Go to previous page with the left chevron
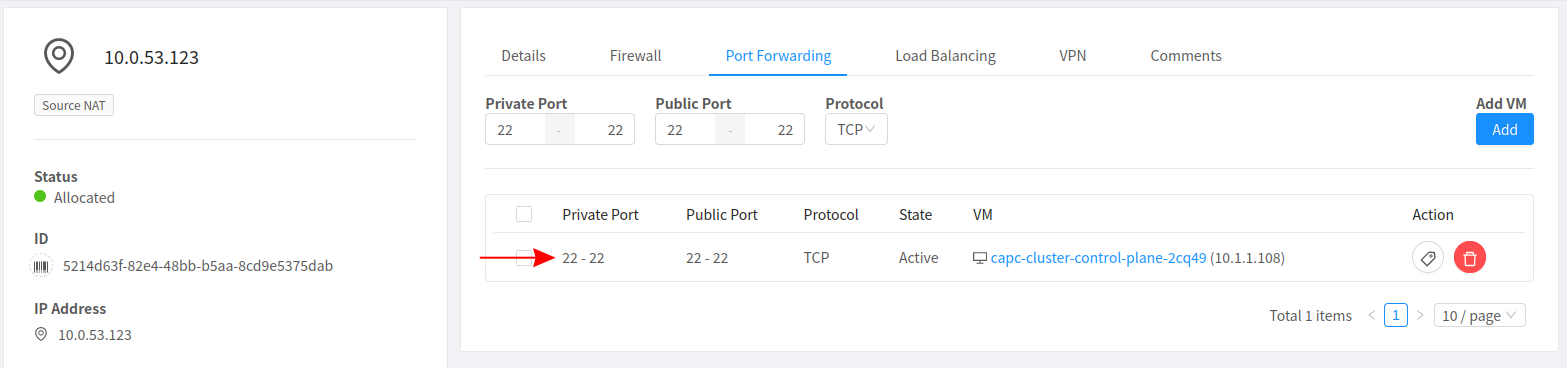This screenshot has width=1567, height=368. (x=1372, y=315)
